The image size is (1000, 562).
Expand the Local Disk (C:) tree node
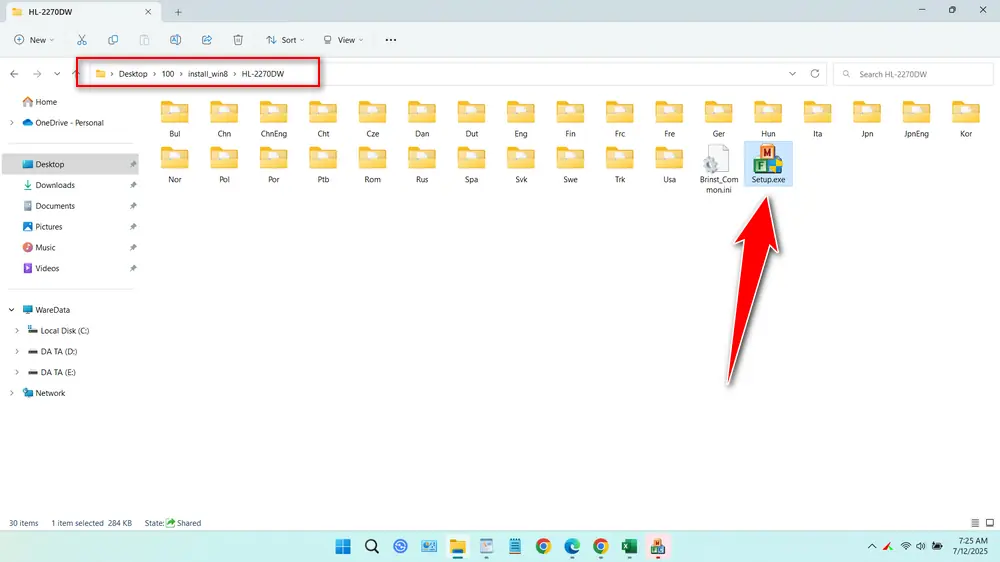(17, 331)
